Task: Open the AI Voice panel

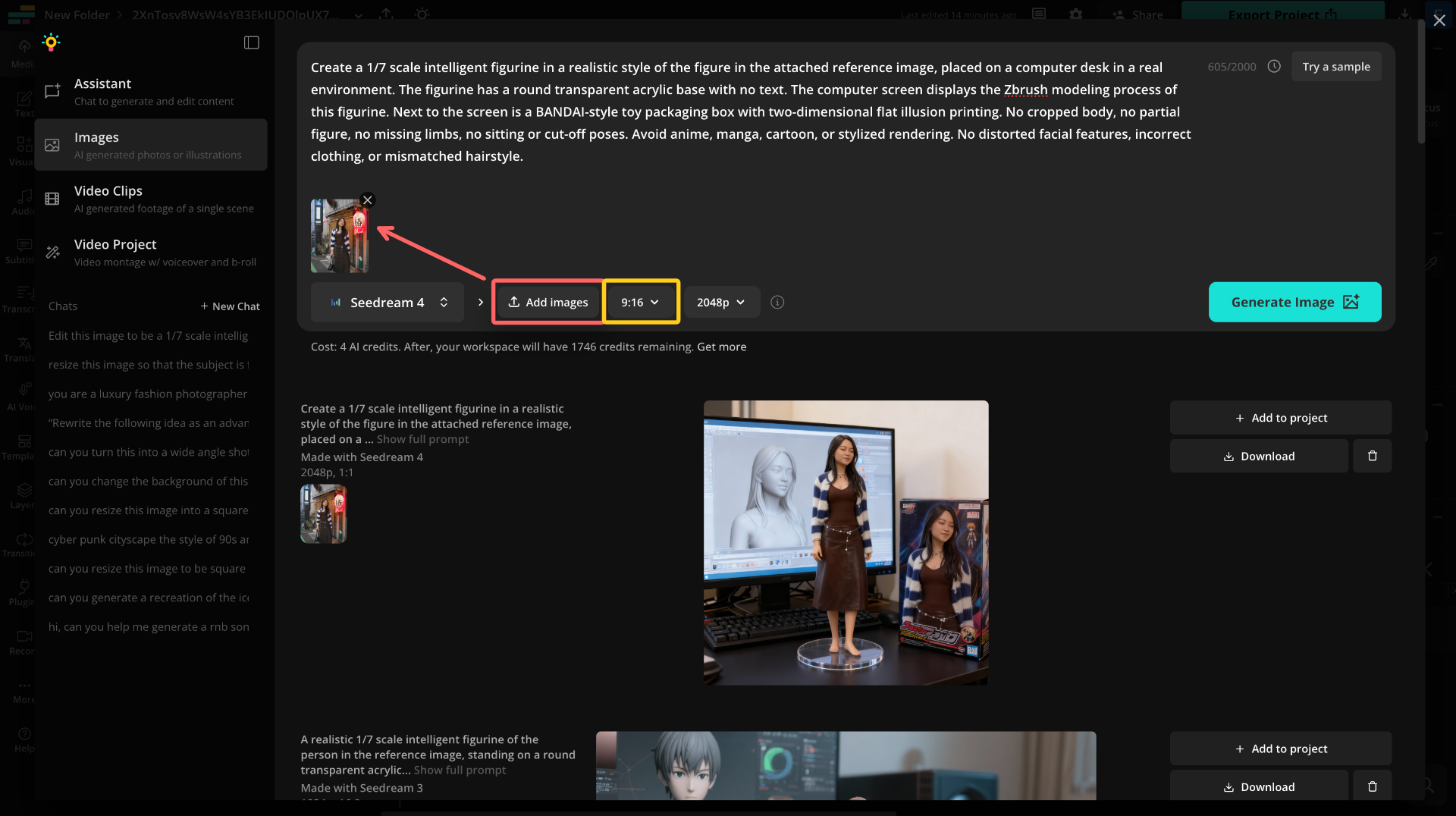Action: point(23,395)
